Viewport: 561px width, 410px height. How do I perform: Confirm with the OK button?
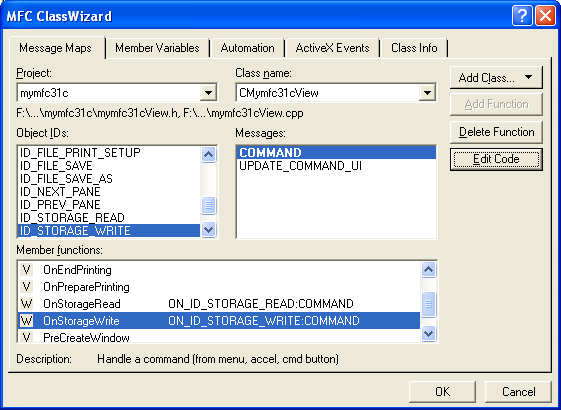coord(442,391)
